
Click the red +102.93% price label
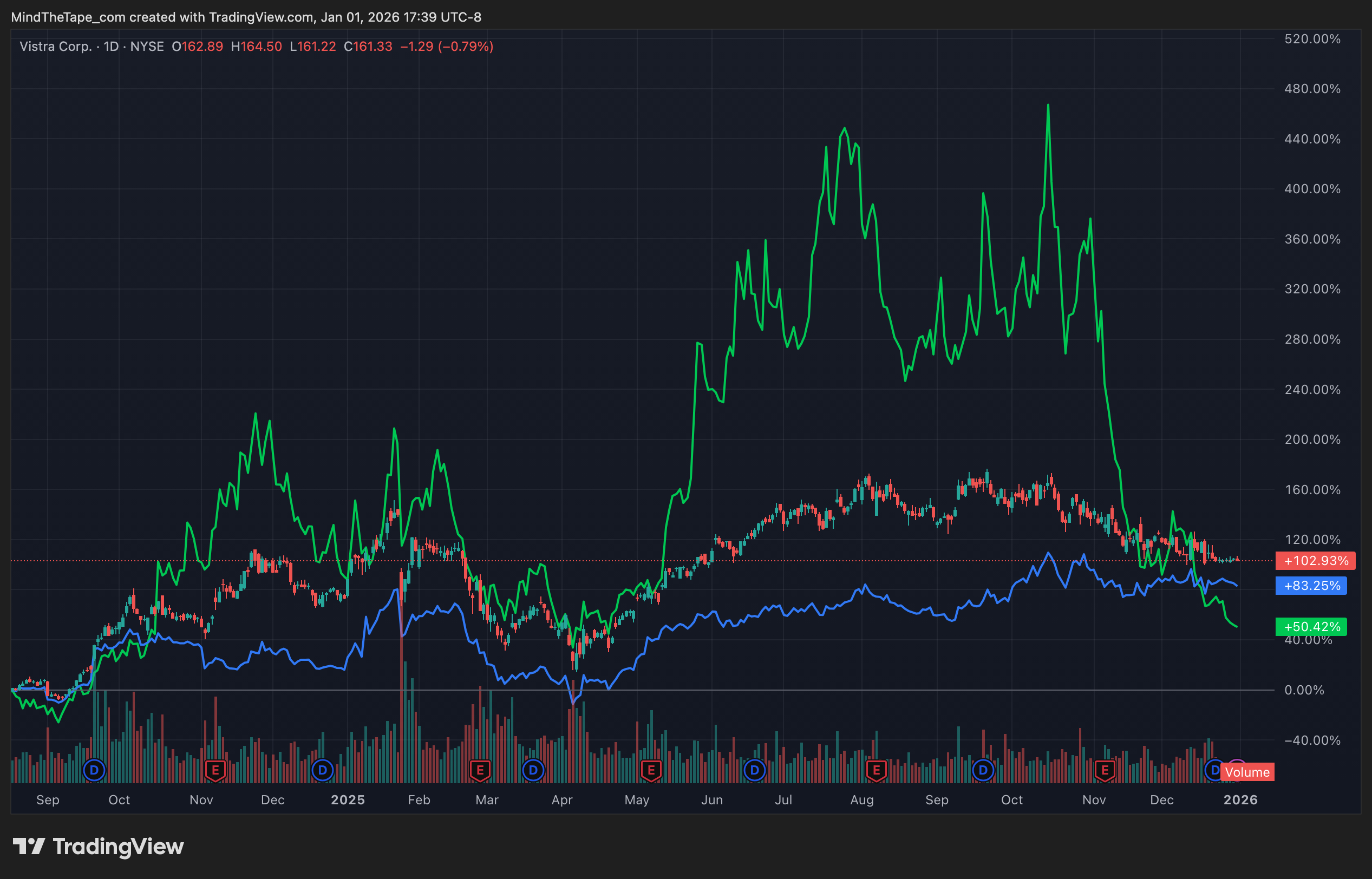[1316, 561]
